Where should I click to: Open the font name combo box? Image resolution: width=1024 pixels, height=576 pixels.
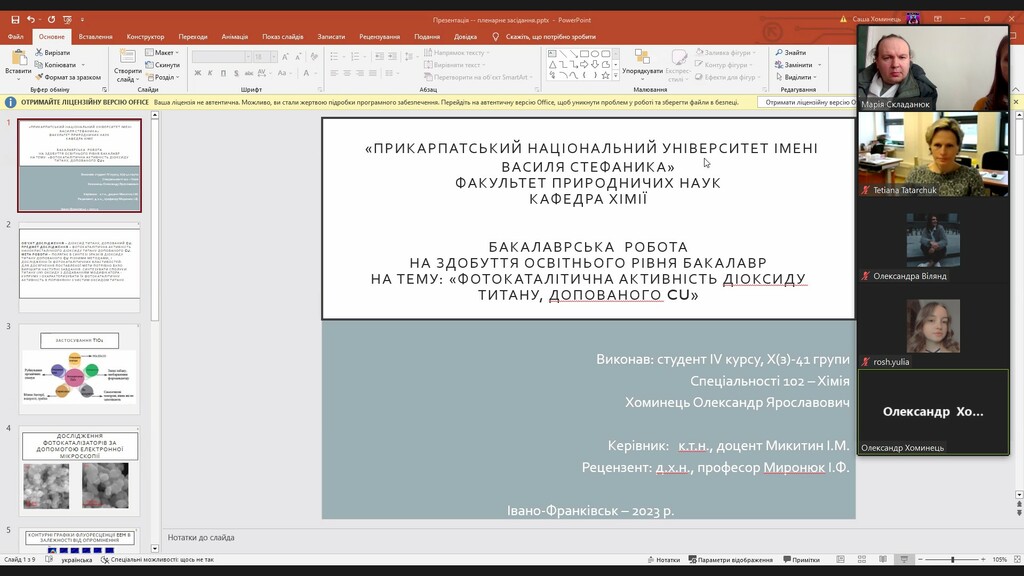[221, 57]
